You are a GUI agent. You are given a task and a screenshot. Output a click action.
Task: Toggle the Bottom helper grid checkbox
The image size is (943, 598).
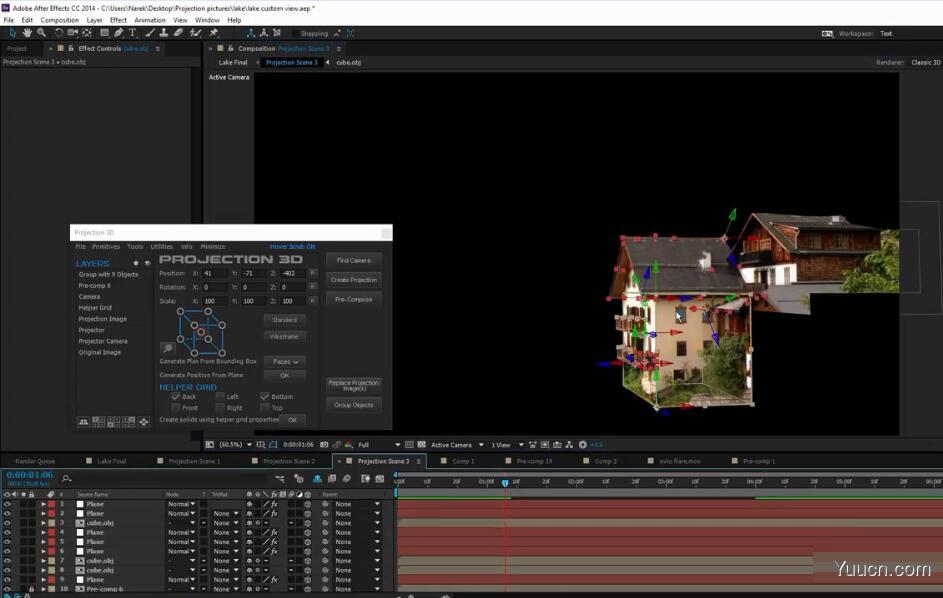coord(265,396)
